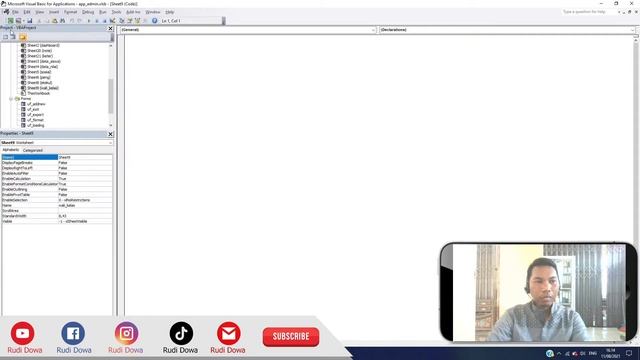Edit the ScrollArea property field
This screenshot has width=640, height=360.
(85, 211)
